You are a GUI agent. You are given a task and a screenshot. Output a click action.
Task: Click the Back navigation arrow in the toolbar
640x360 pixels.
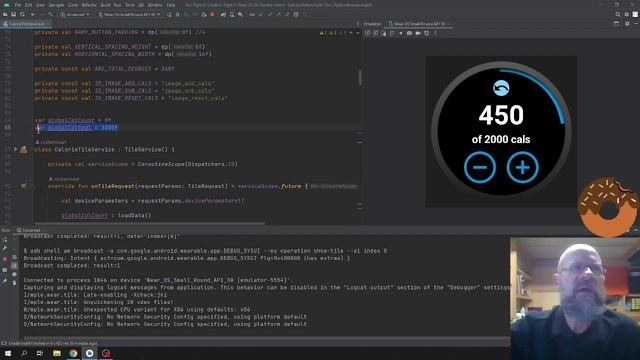click(x=33, y=15)
